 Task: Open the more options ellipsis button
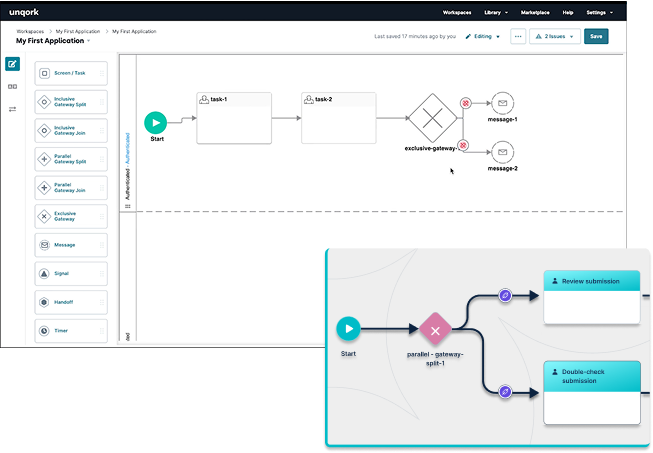pos(517,36)
